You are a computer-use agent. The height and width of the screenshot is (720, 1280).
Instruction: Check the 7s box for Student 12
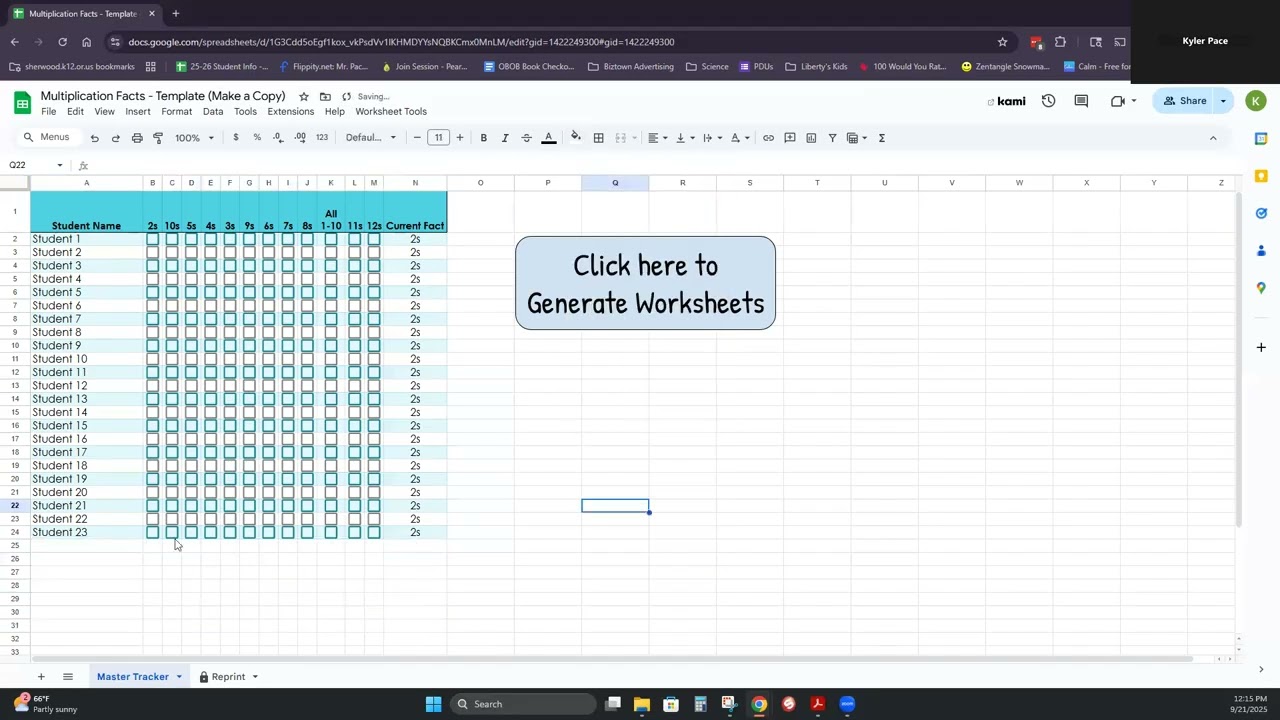click(x=288, y=386)
